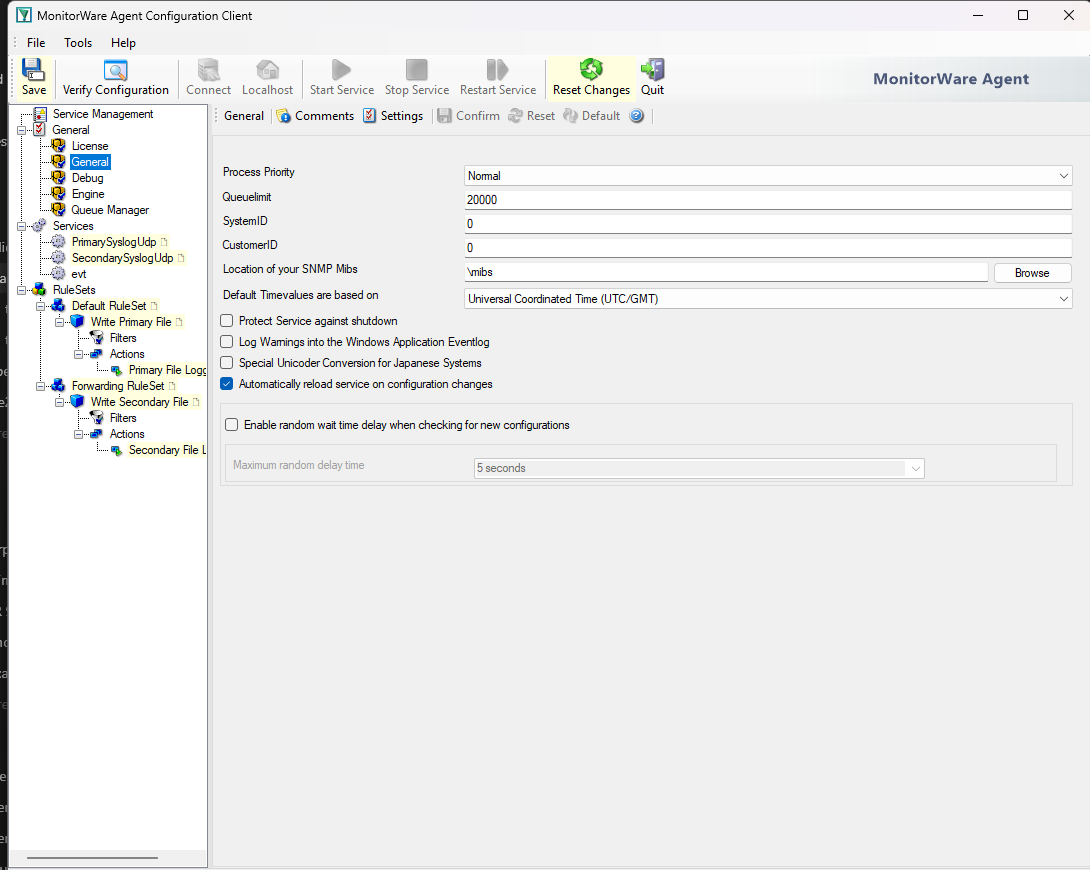
Task: Collapse Actions under Write Primary File
Action: pos(78,354)
